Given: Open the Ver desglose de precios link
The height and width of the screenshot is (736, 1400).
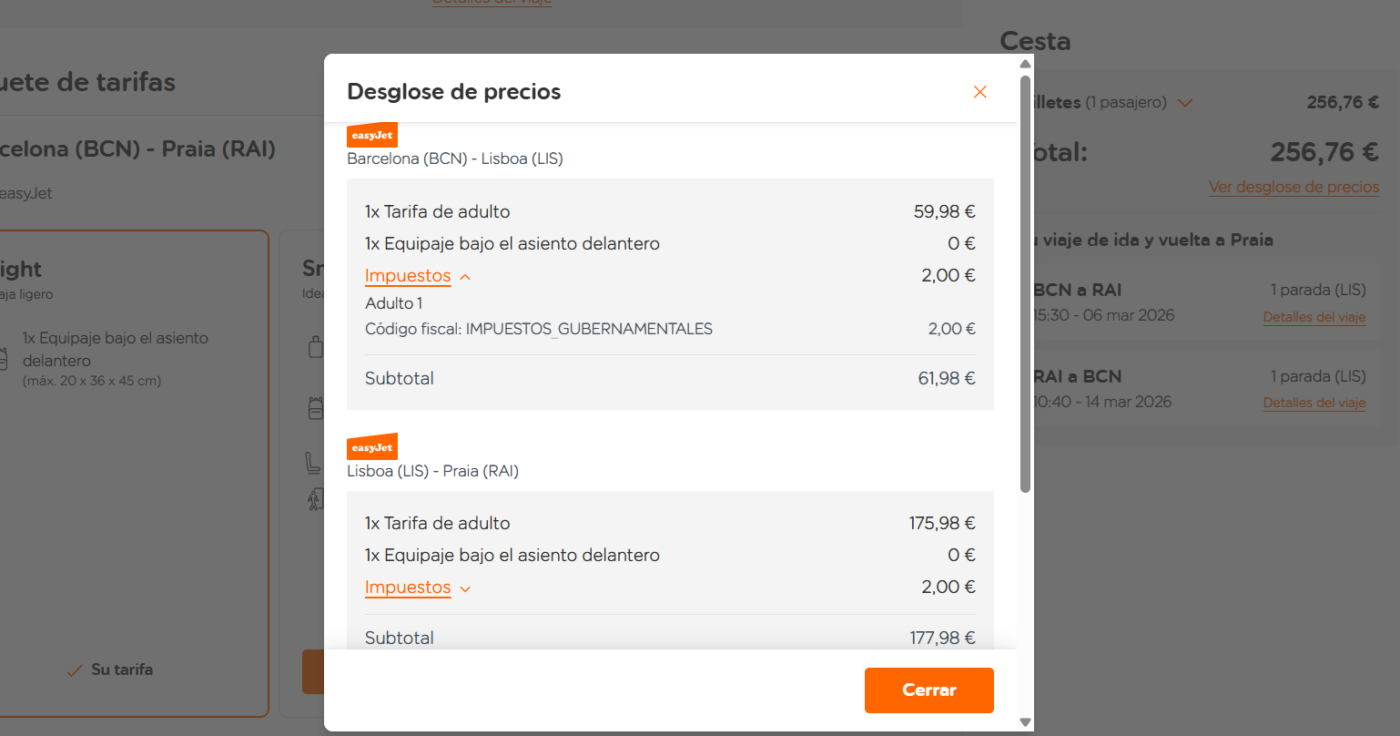Looking at the screenshot, I should point(1293,187).
